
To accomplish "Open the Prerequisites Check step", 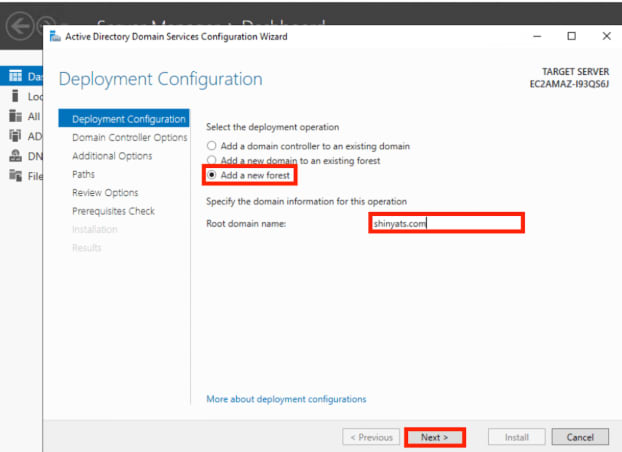I will 113,211.
